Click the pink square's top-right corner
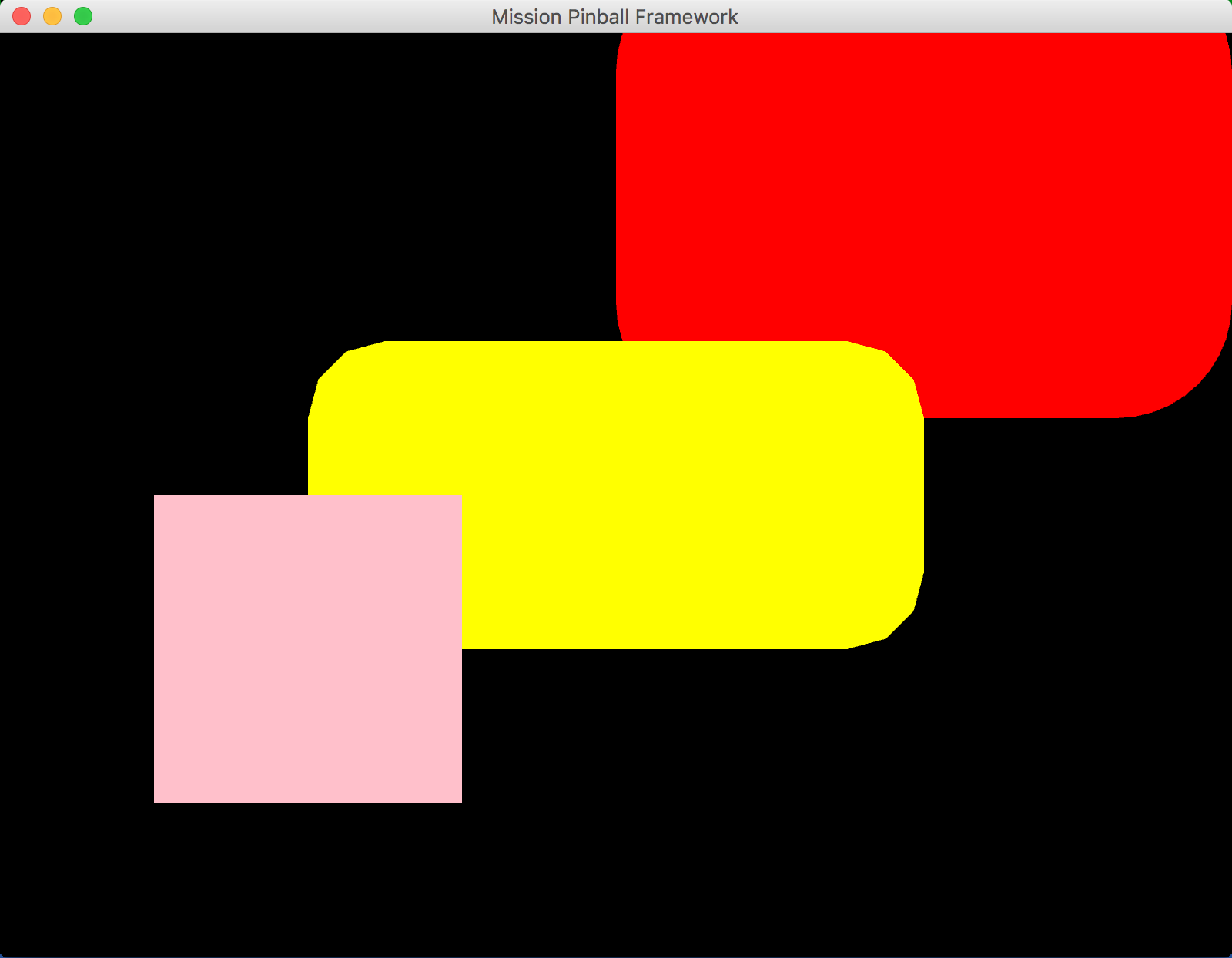Image resolution: width=1232 pixels, height=958 pixels. [457, 500]
